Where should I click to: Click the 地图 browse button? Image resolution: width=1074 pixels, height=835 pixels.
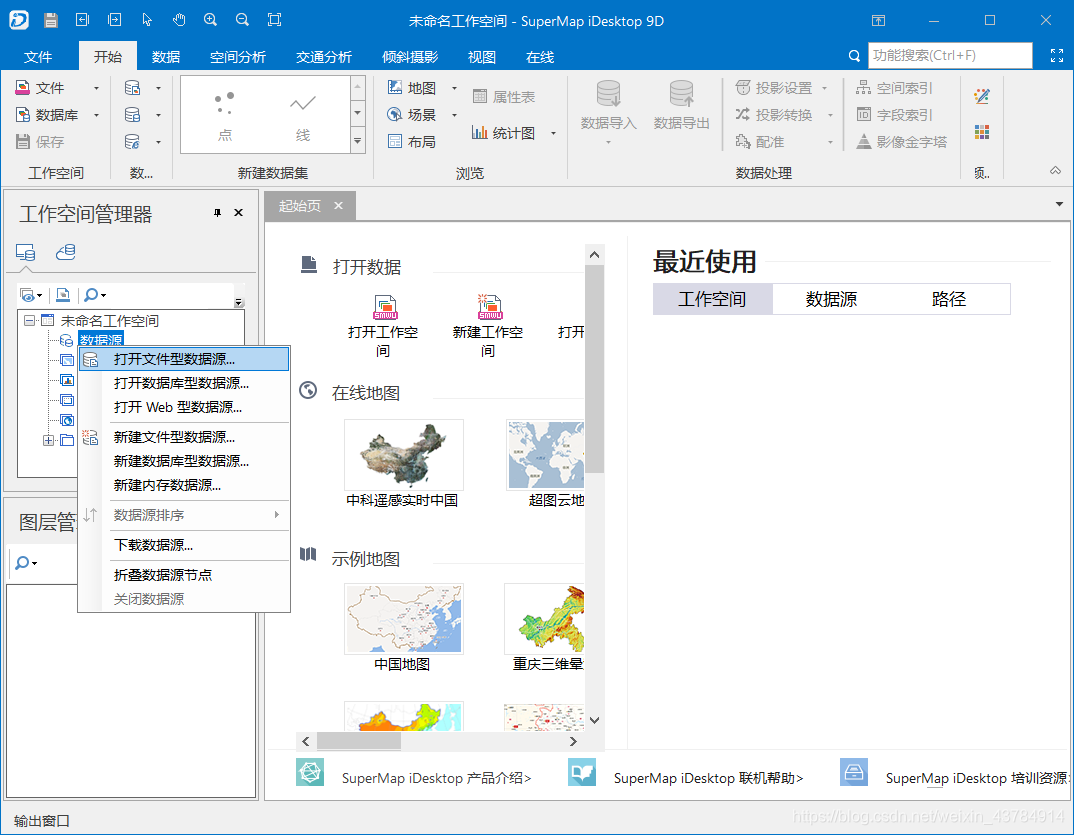pyautogui.click(x=412, y=88)
